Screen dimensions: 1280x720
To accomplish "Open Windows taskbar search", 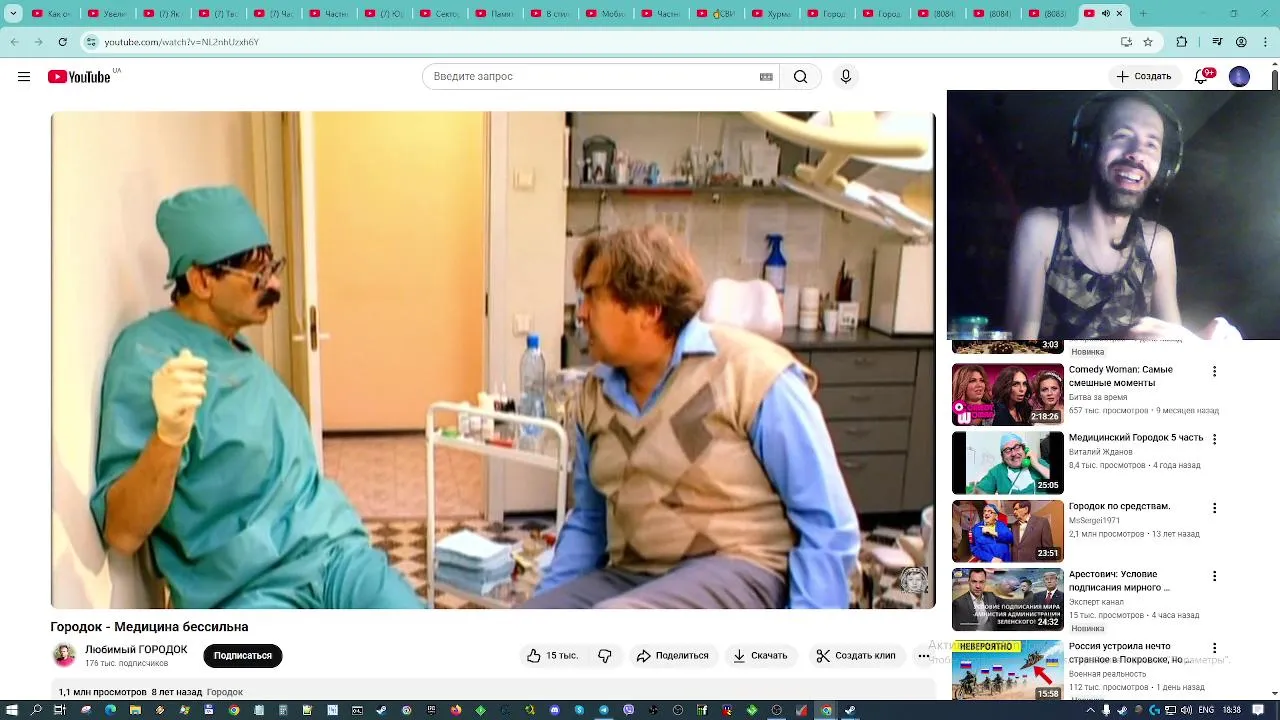I will pos(37,710).
